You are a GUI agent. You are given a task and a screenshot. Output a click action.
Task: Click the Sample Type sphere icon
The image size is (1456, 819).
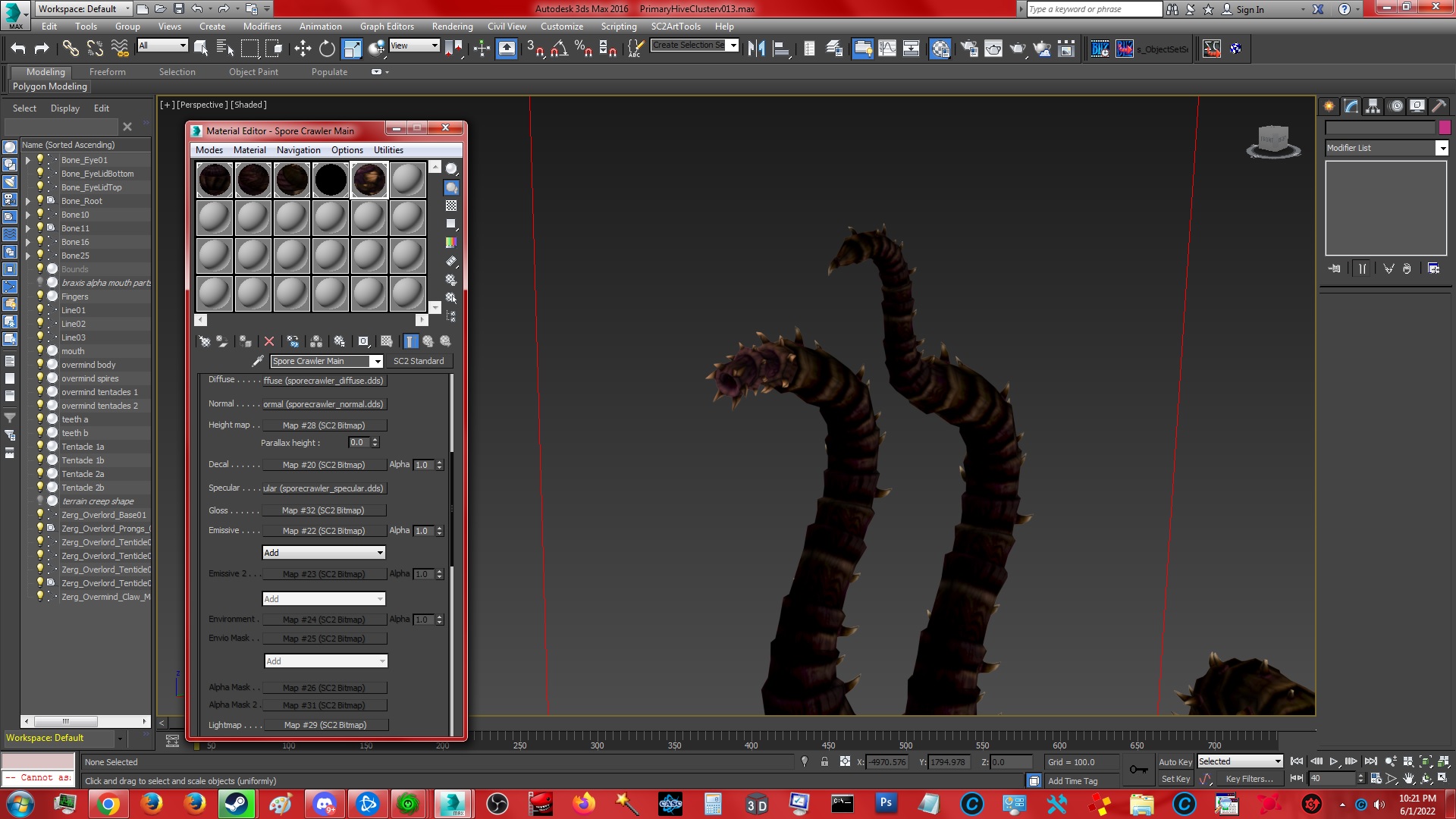click(x=451, y=168)
